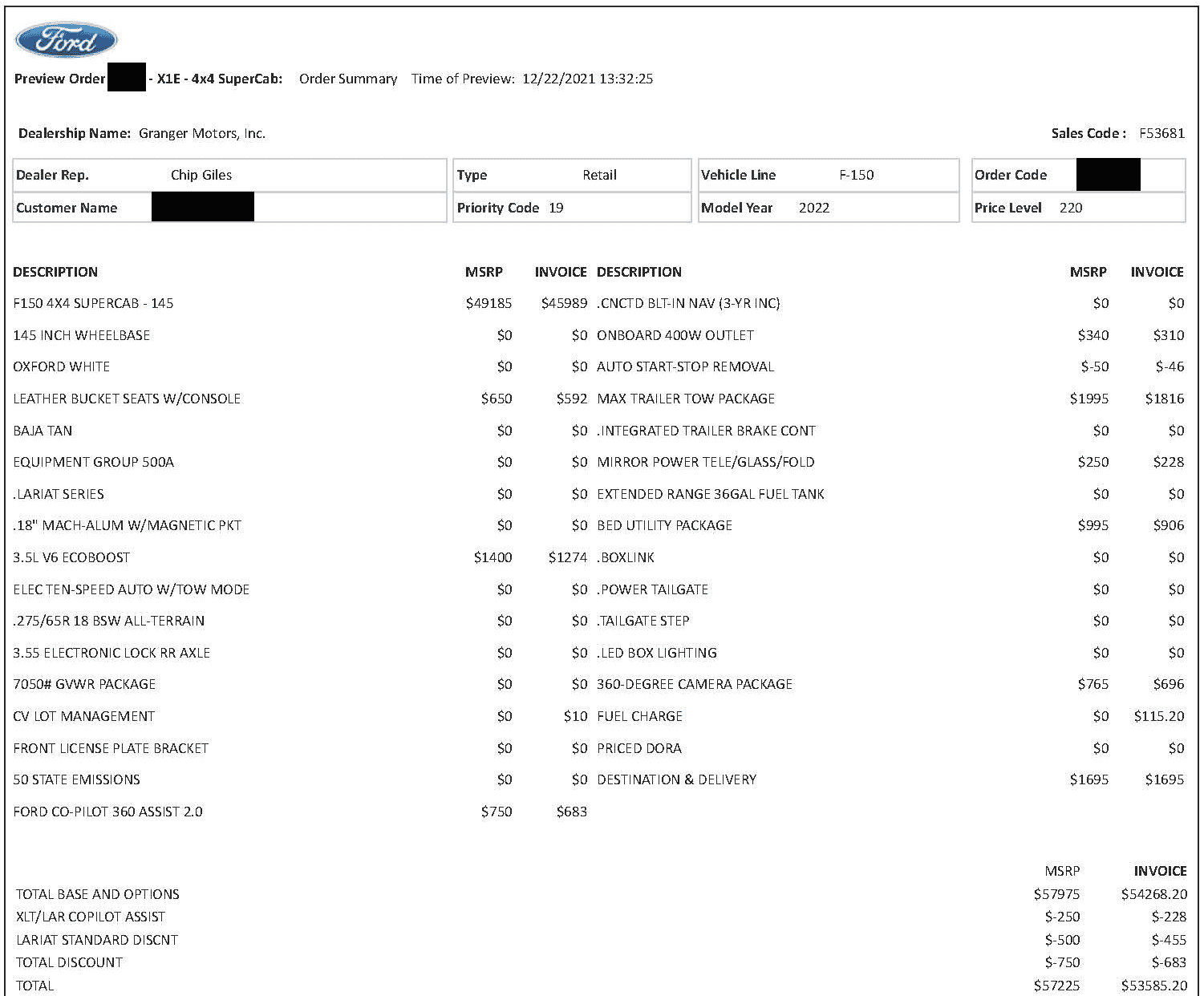1204x996 pixels.
Task: Click the sales code value F53681
Action: (1161, 133)
